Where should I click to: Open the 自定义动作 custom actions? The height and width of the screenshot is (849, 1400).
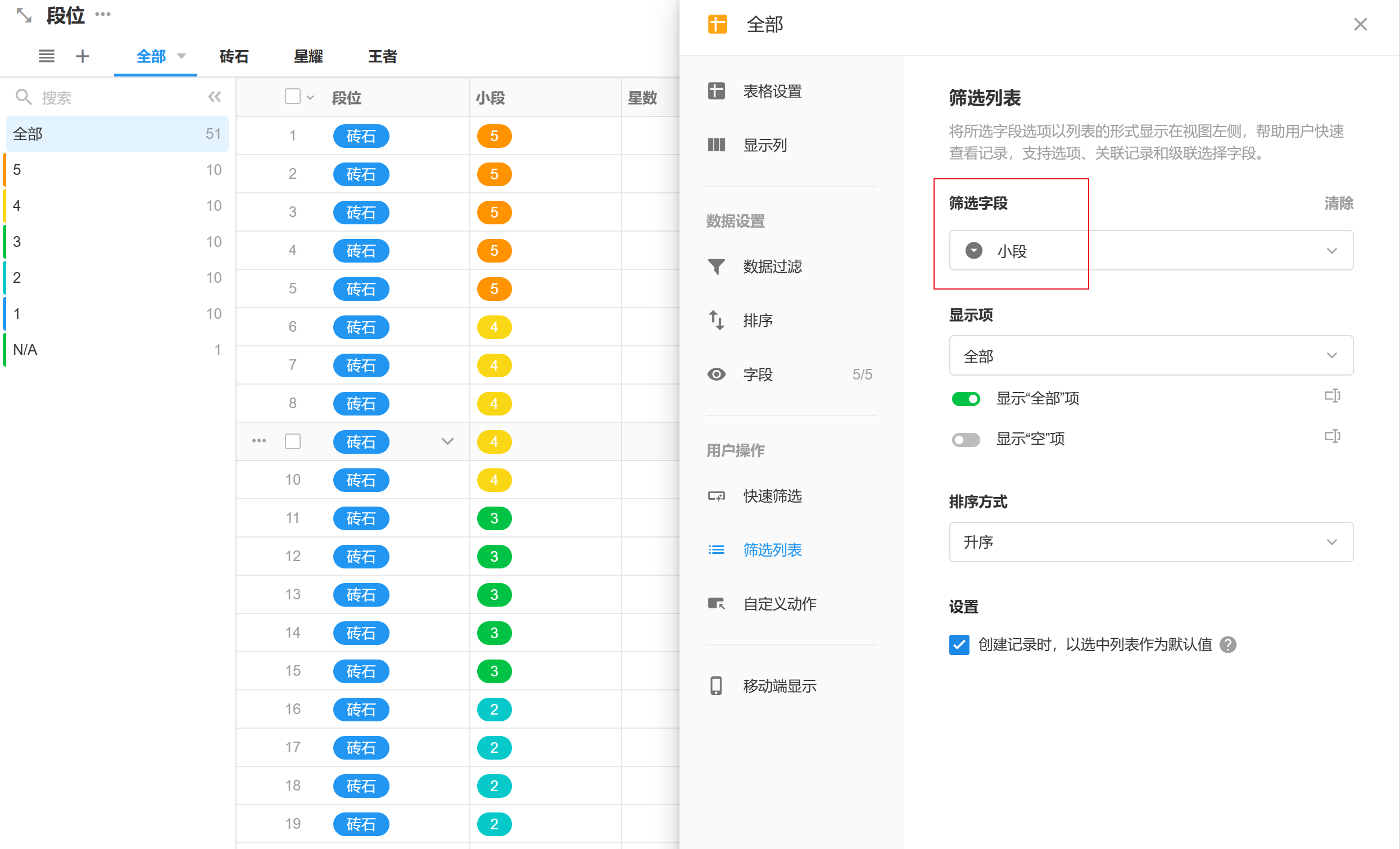tap(779, 603)
